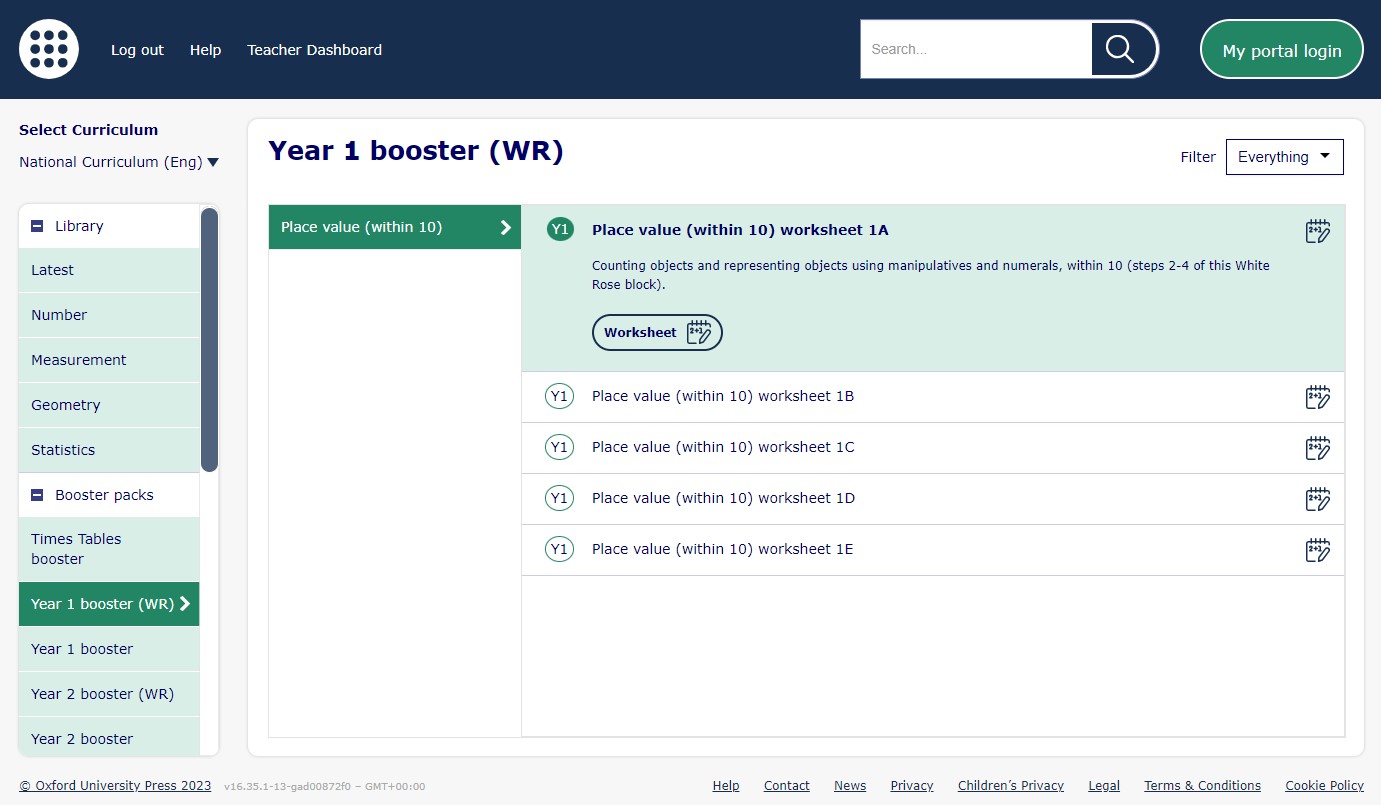This screenshot has height=805, width=1381.
Task: Open the footer Help link
Action: pos(726,786)
